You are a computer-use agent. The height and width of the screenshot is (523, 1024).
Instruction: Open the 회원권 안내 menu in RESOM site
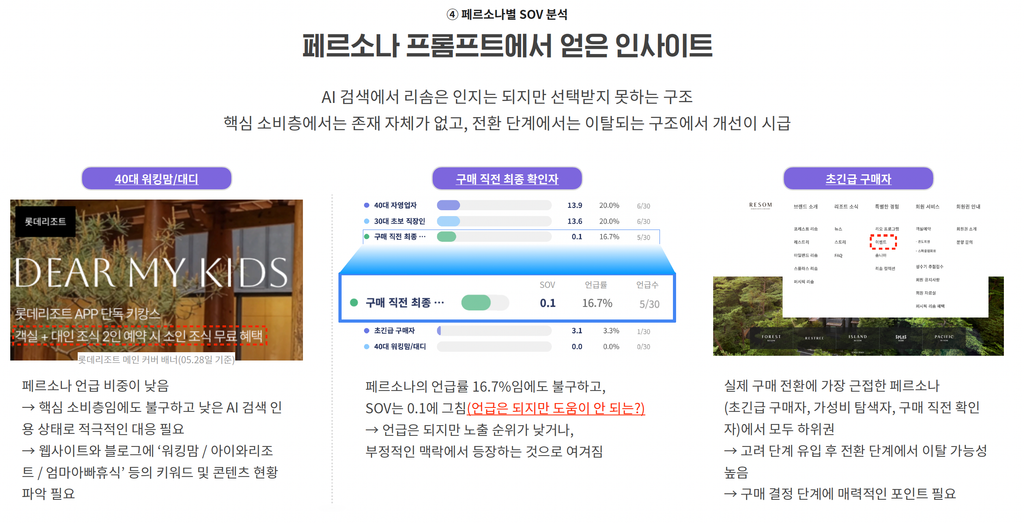pos(968,206)
